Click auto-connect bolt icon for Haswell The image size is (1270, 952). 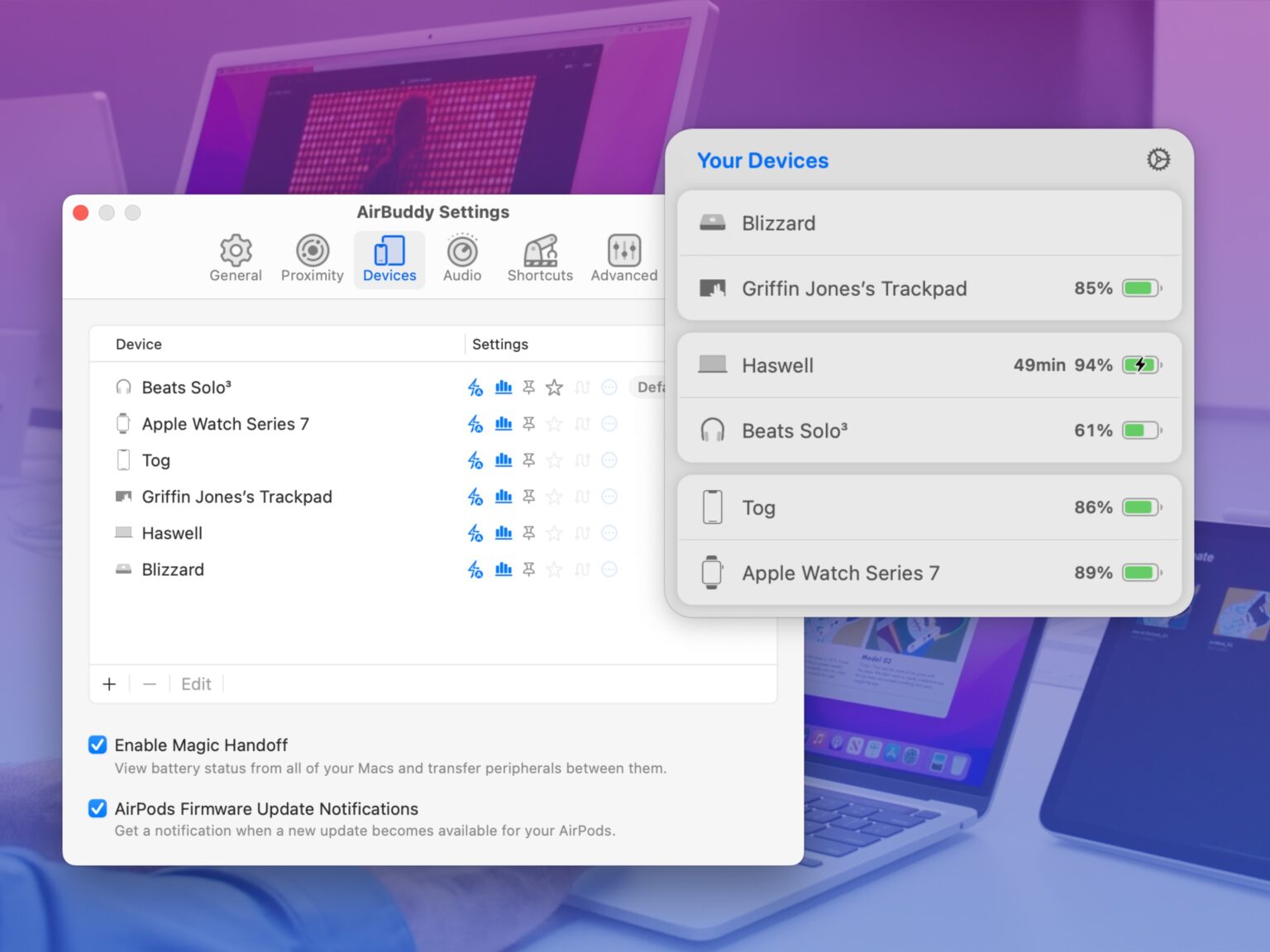(x=475, y=533)
